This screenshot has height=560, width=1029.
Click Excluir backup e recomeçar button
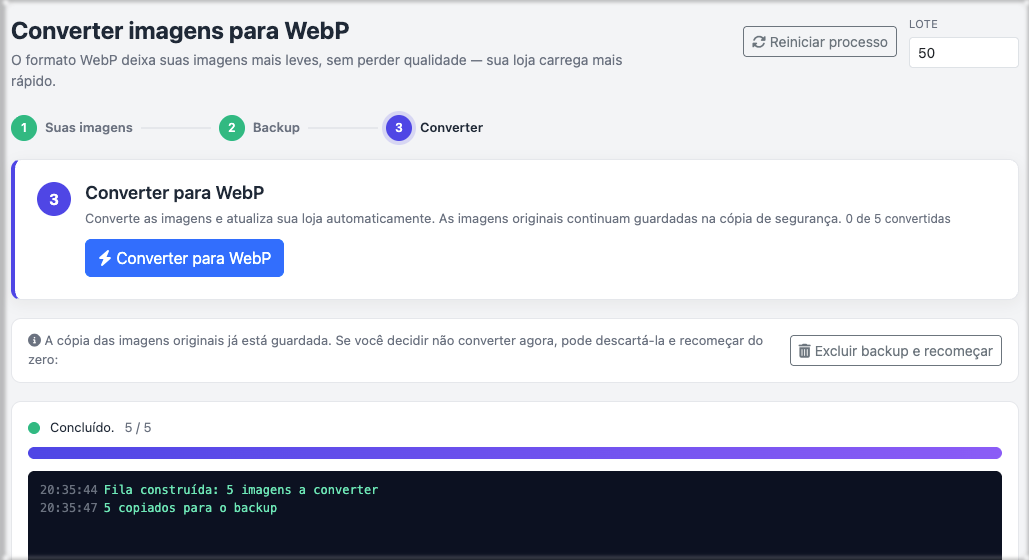(896, 351)
